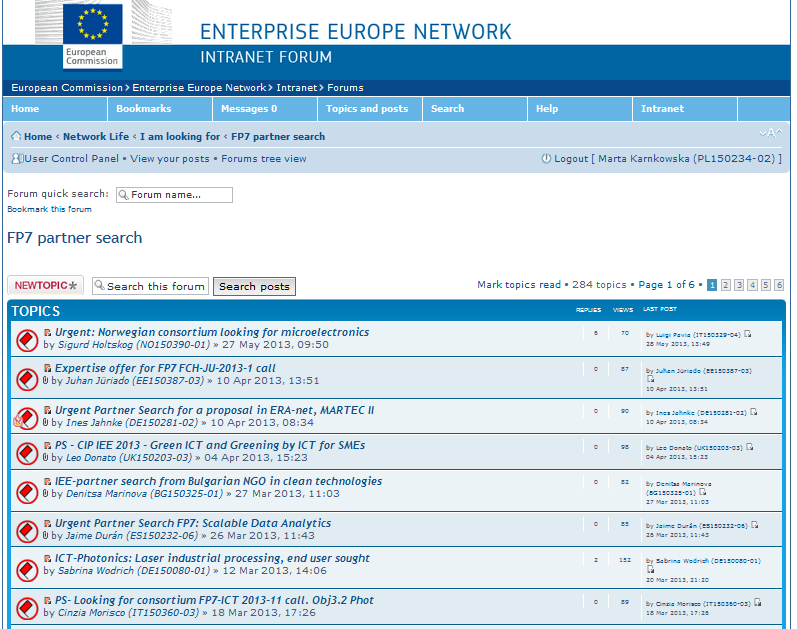
Task: View latest post icon by Luigi Pavia
Action: click(x=748, y=334)
